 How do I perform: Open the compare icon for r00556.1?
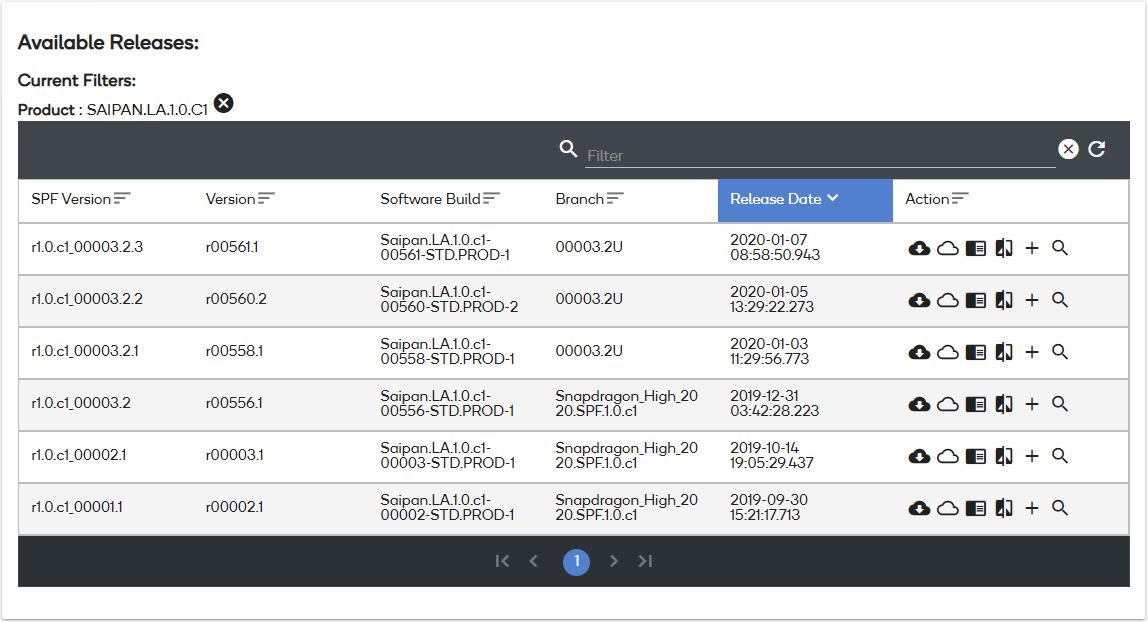point(1003,404)
